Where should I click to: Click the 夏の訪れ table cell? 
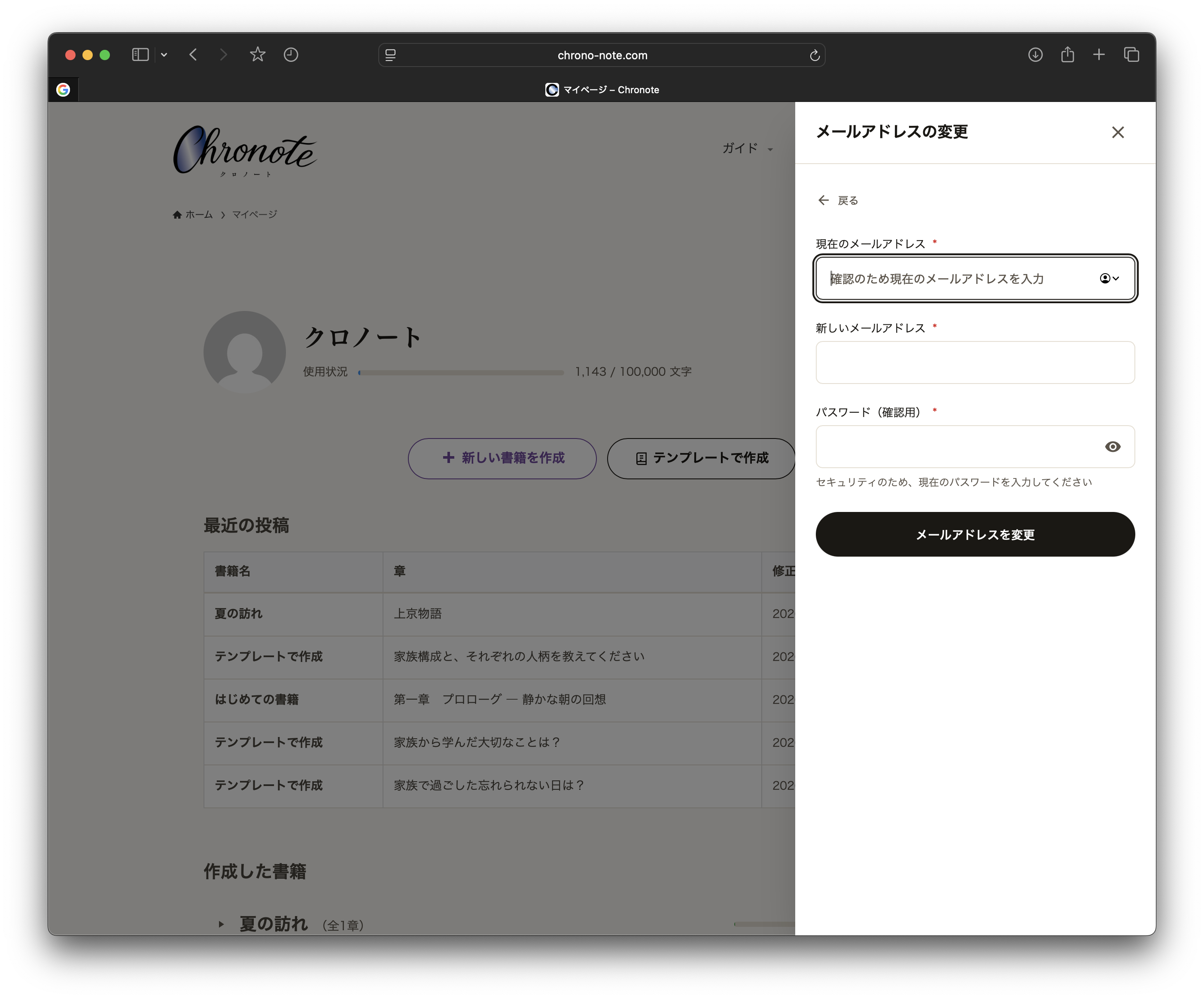[294, 614]
